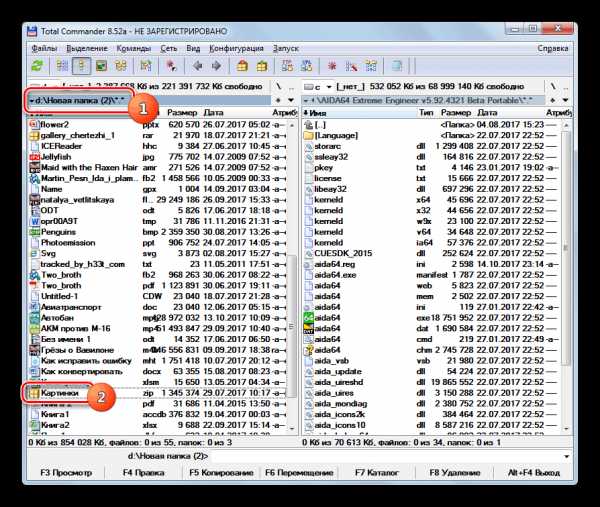Viewport: 600px width, 507px height.
Task: Select the aida_mondiag dll file
Action: [432, 404]
